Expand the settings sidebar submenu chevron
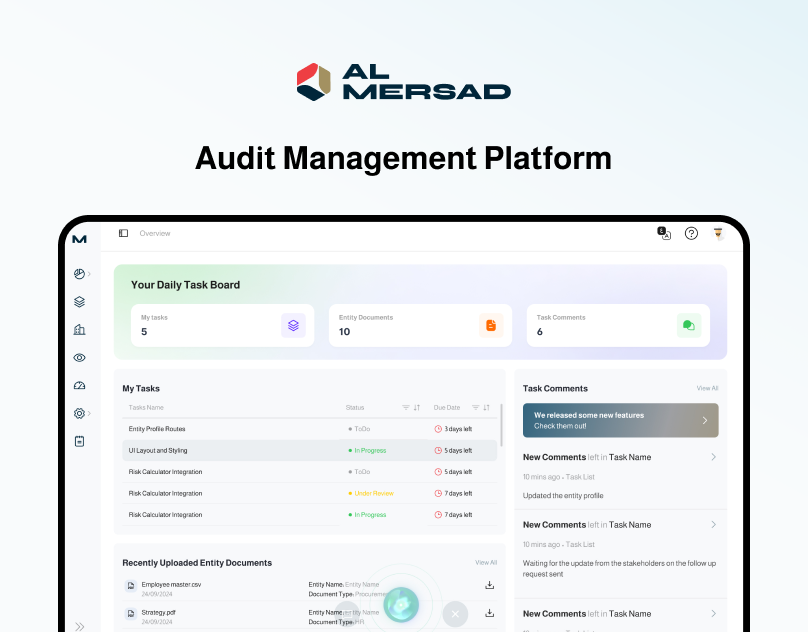The width and height of the screenshot is (808, 632). (89, 413)
